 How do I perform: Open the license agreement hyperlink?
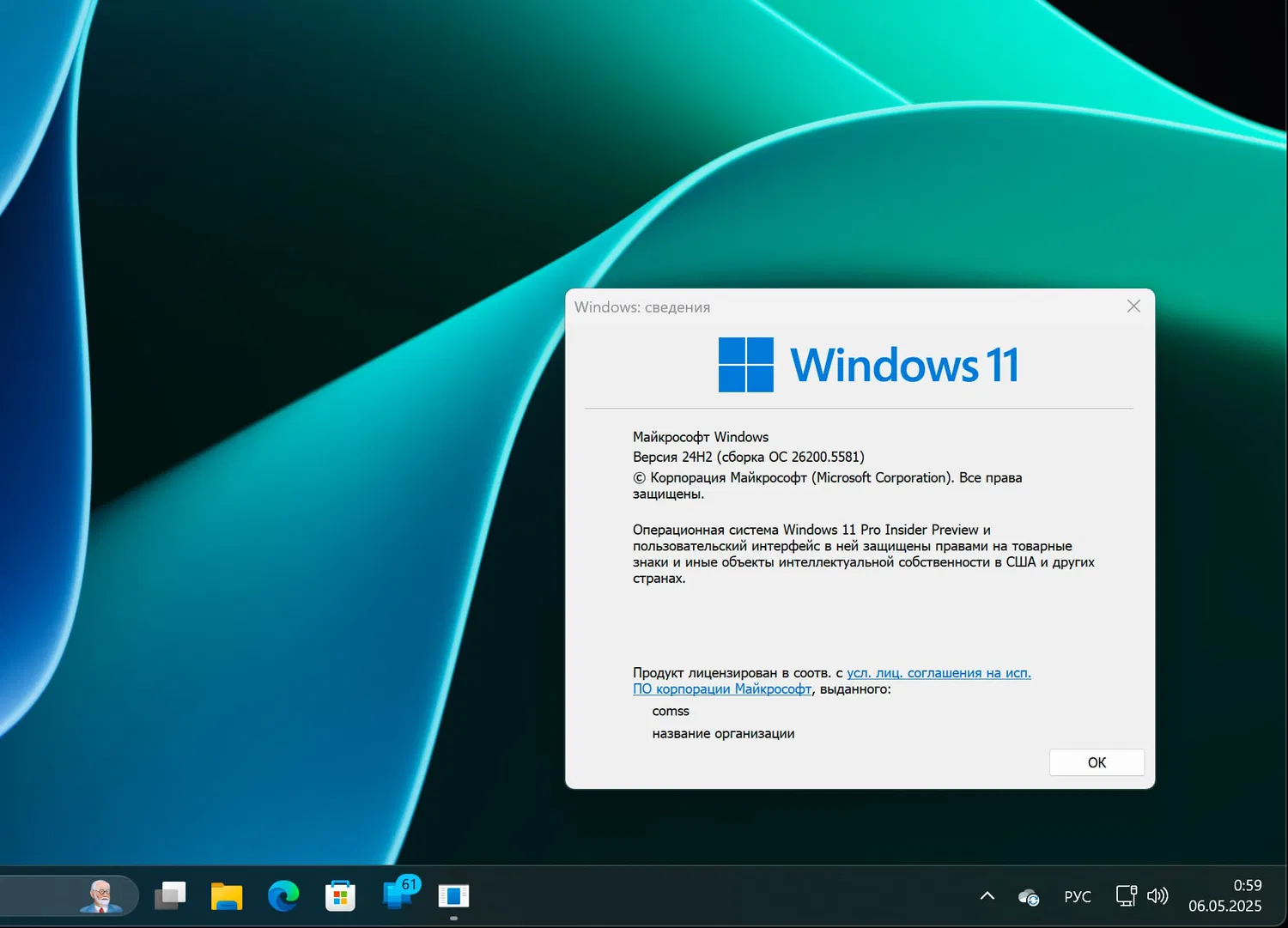point(939,672)
